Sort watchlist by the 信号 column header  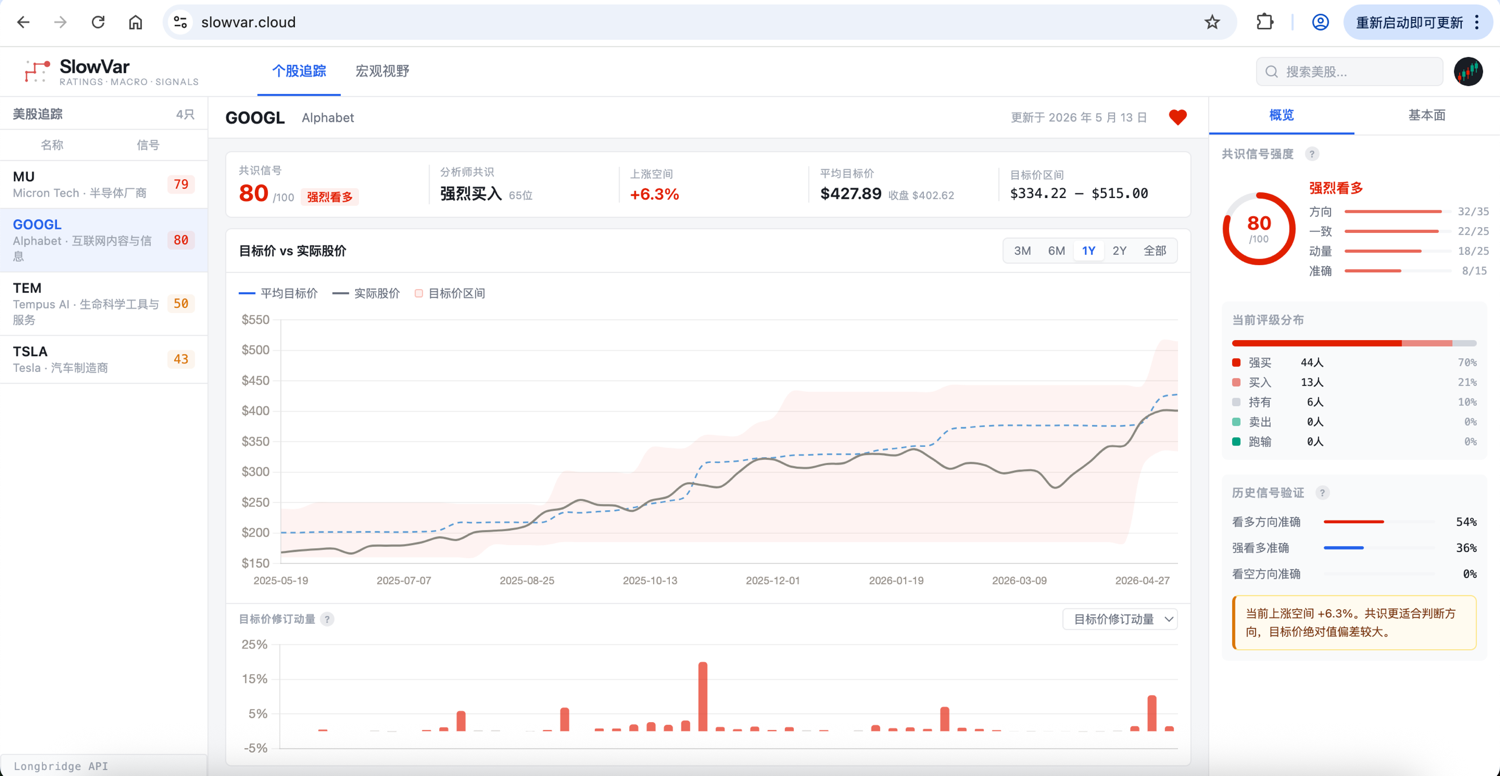click(x=148, y=145)
